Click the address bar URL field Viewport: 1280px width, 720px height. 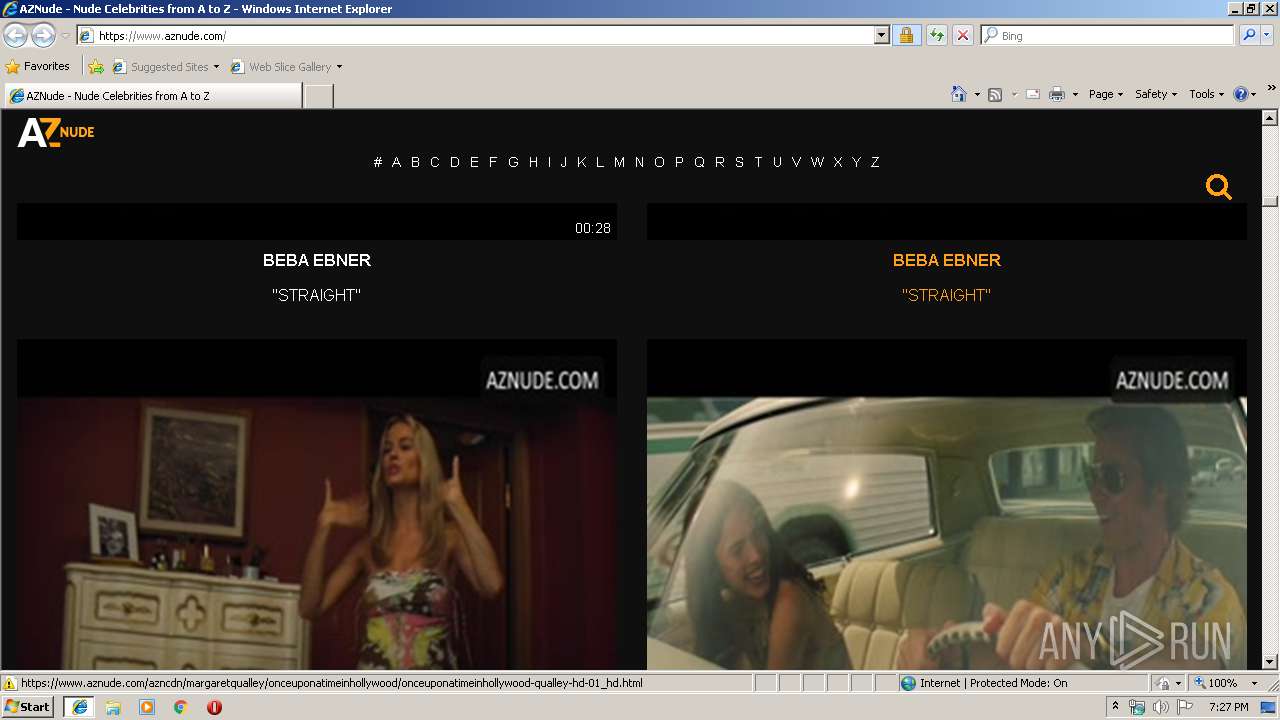476,36
